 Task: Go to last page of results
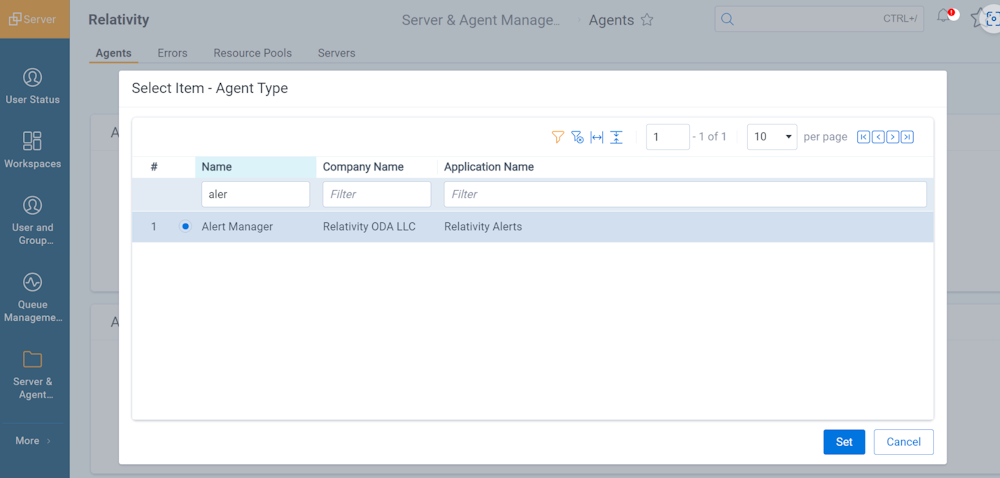coord(908,137)
